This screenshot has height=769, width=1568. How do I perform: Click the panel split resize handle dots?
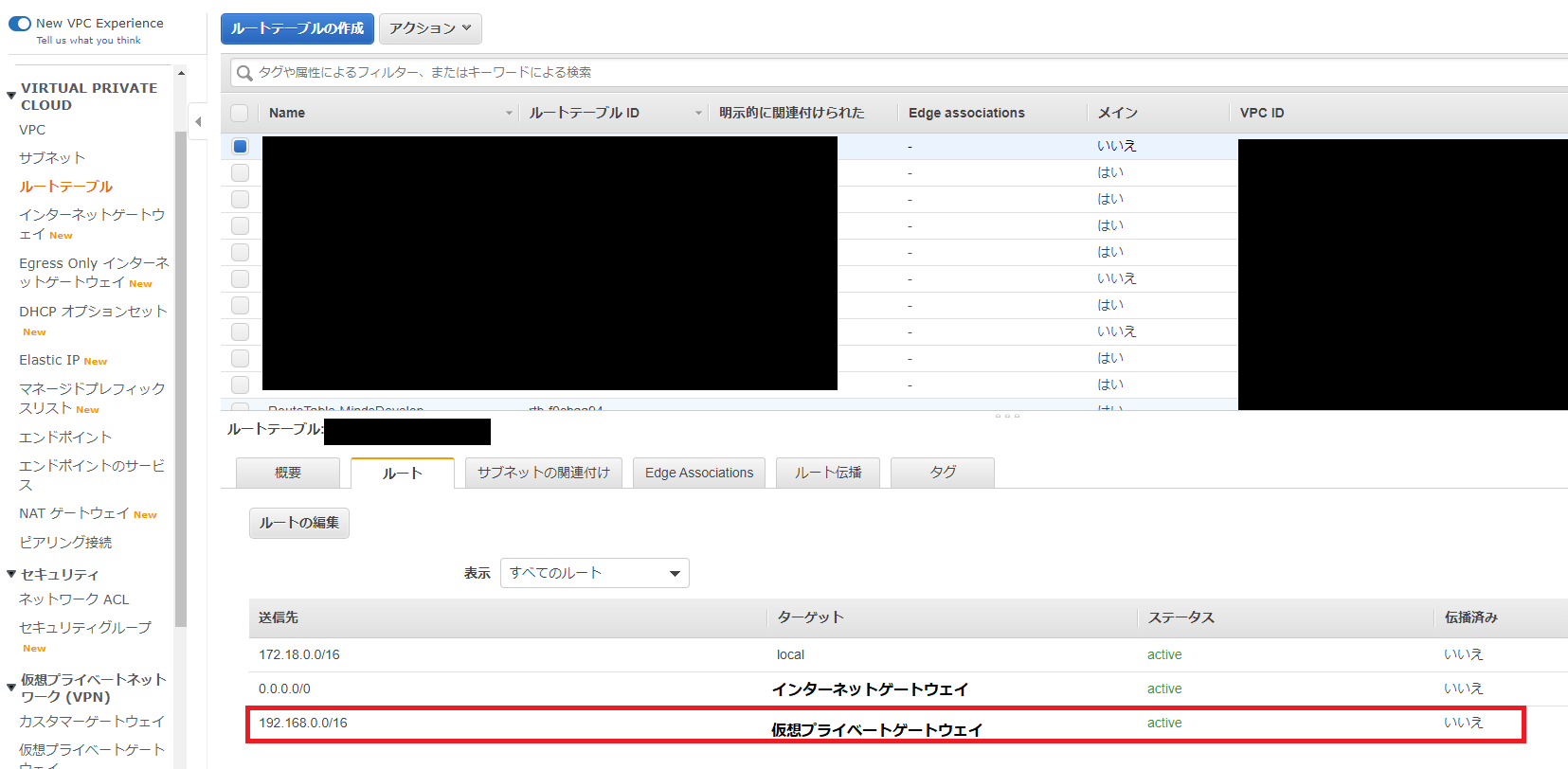1007,416
